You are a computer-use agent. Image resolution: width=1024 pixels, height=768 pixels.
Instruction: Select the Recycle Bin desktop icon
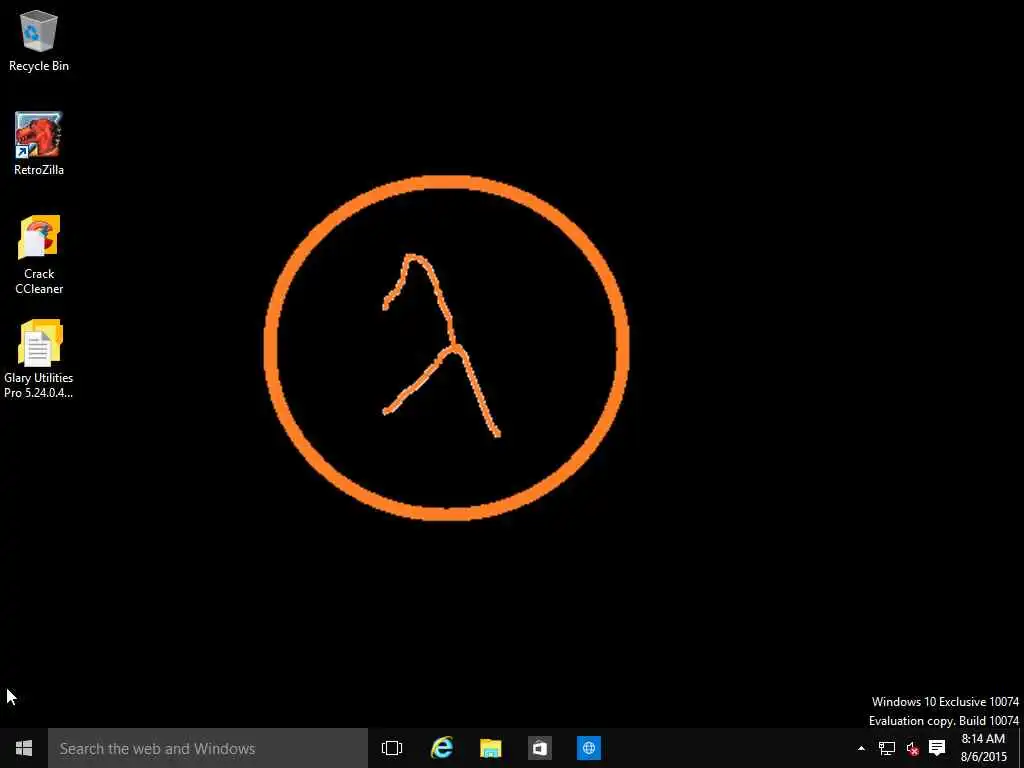click(x=39, y=31)
